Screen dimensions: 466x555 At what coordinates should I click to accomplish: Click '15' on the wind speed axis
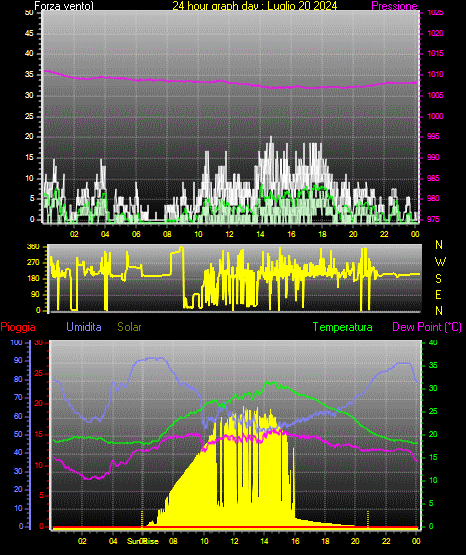[x=29, y=158]
